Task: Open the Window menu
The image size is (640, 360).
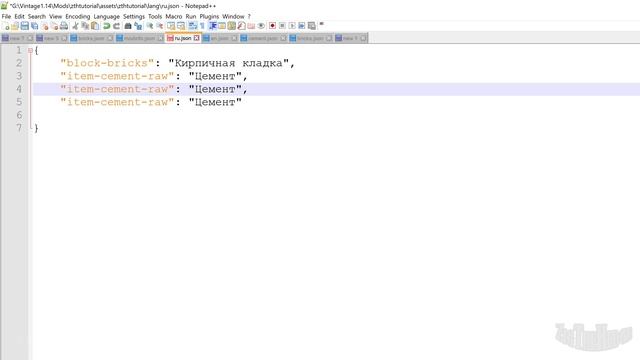Action: (233, 16)
